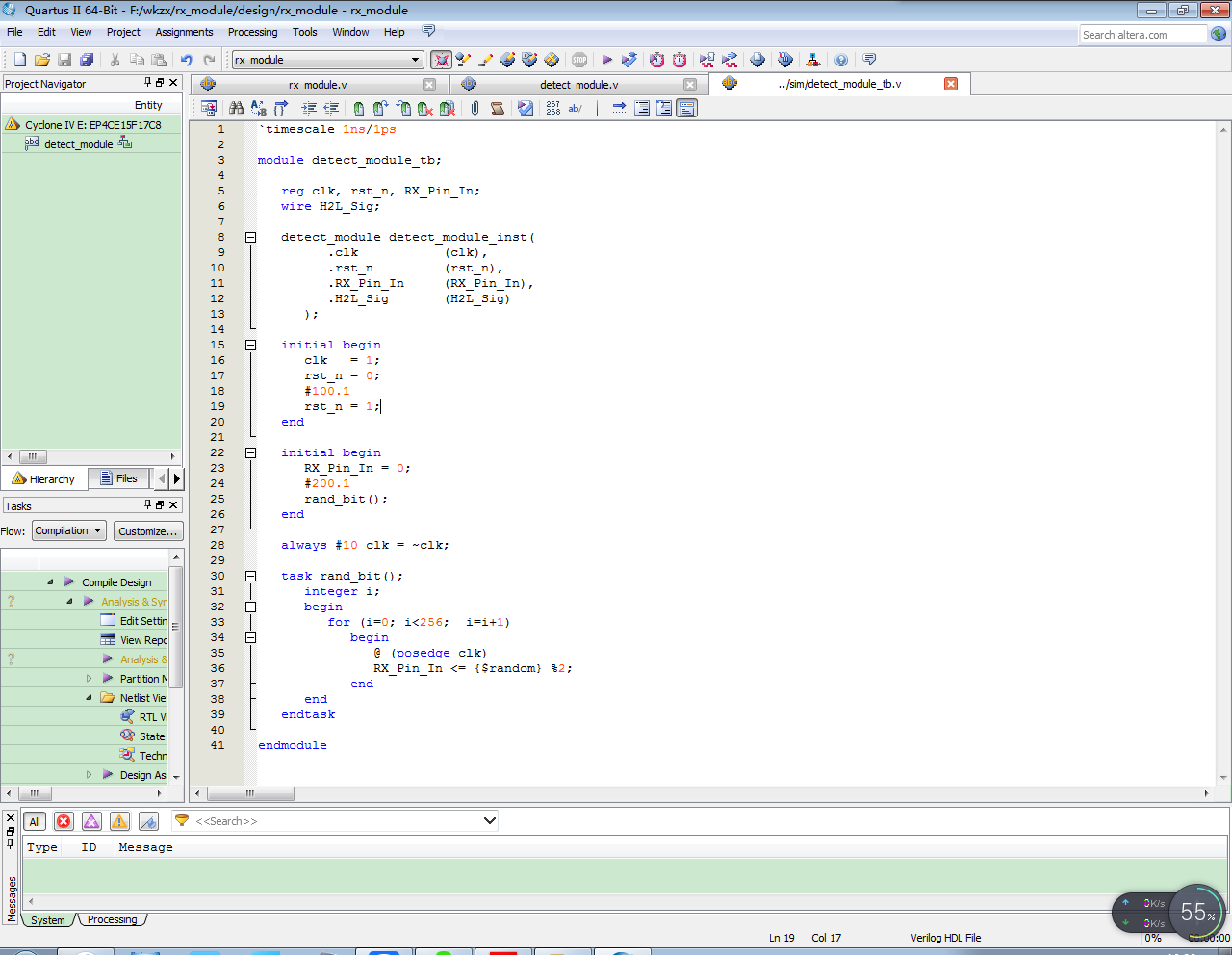This screenshot has height=955, width=1232.
Task: Enable the warnings filter in Messages
Action: [118, 821]
